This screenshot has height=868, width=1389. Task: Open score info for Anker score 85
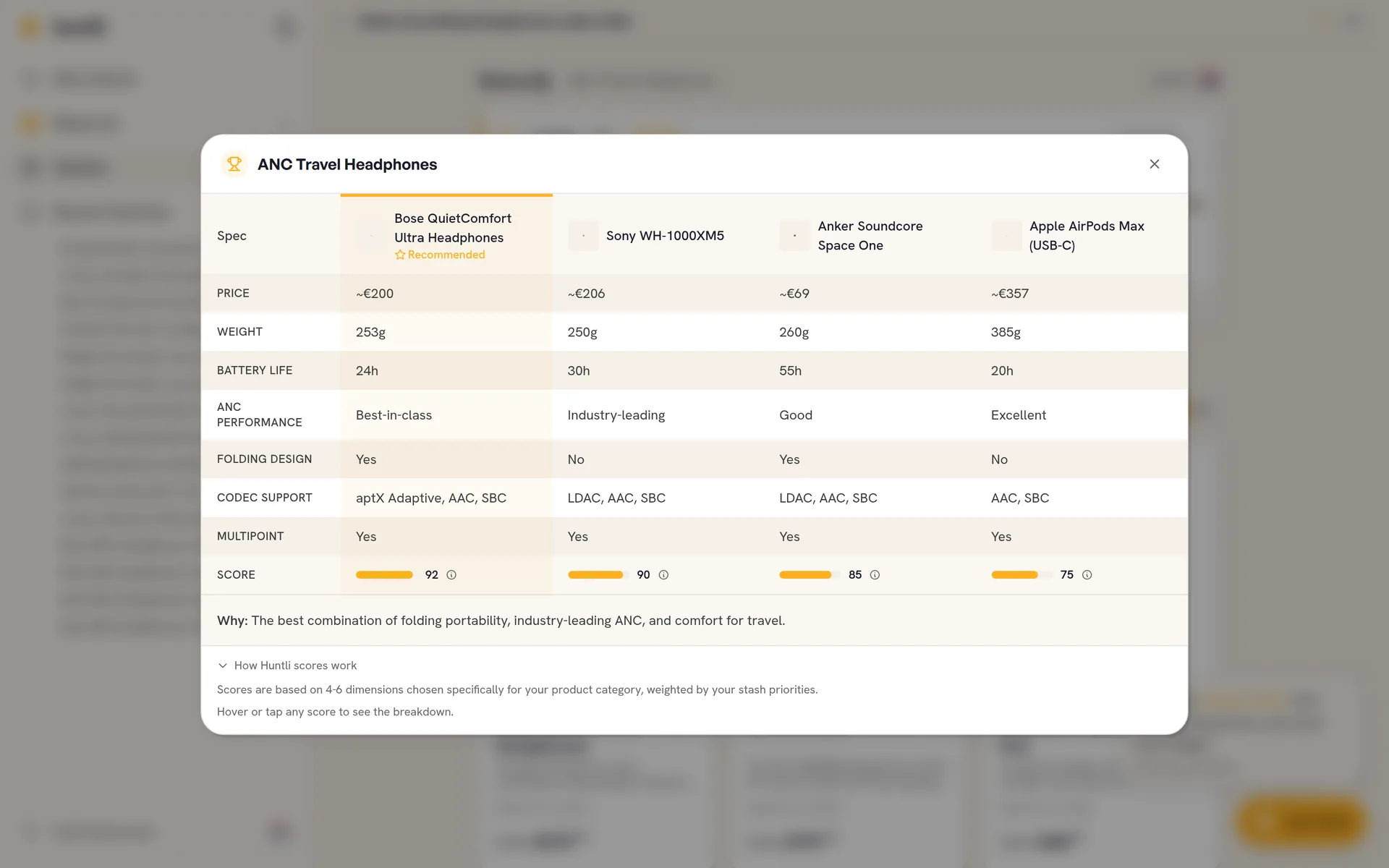(x=875, y=575)
